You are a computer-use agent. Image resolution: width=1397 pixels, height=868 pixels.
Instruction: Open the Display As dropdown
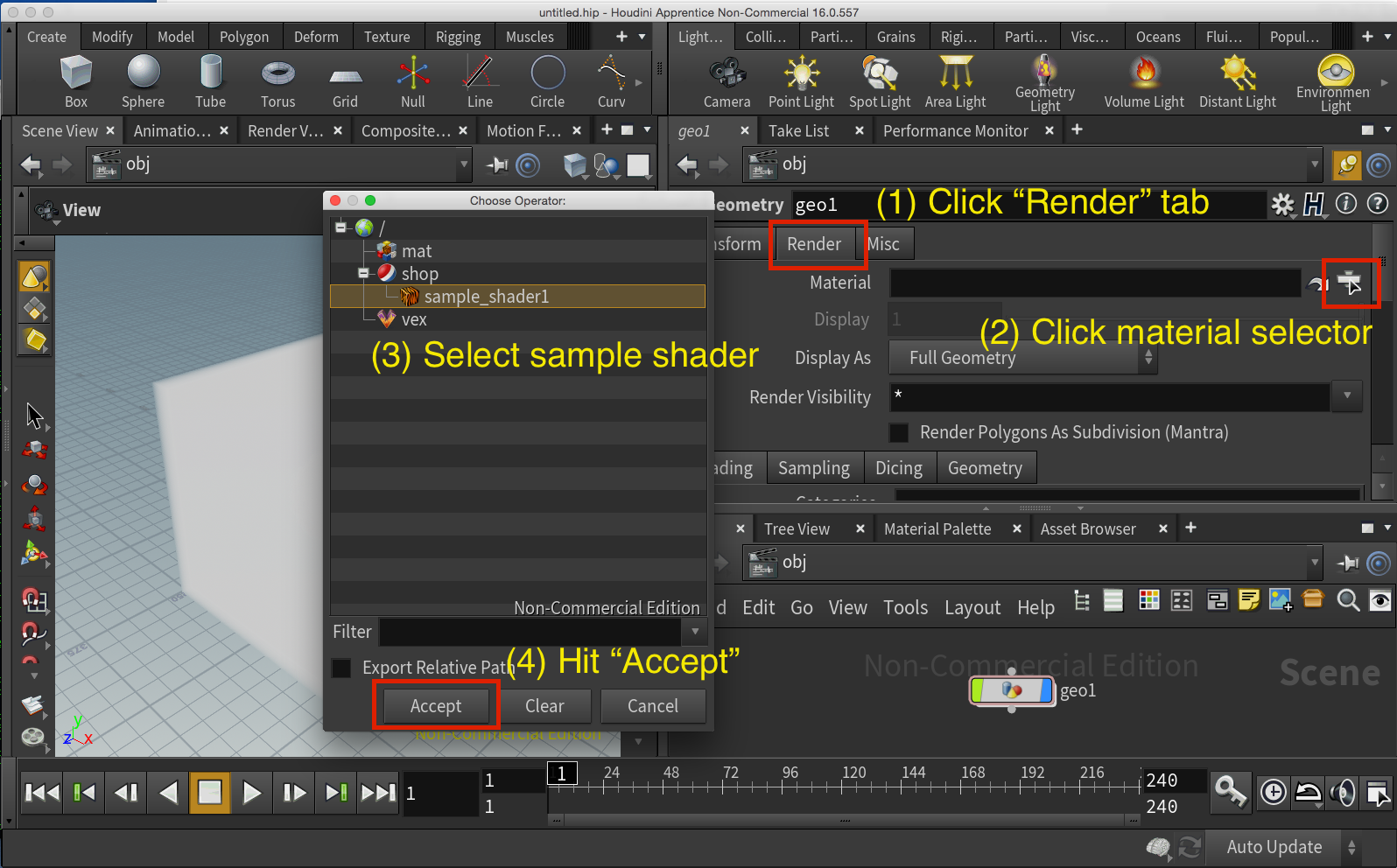click(x=1022, y=358)
